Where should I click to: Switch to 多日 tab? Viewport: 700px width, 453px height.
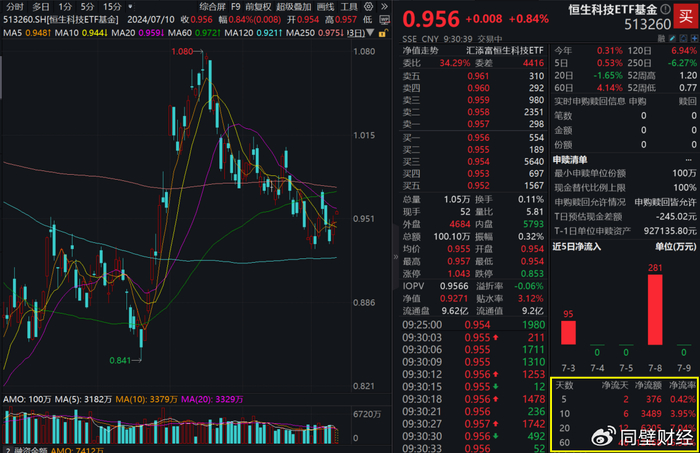(41, 7)
